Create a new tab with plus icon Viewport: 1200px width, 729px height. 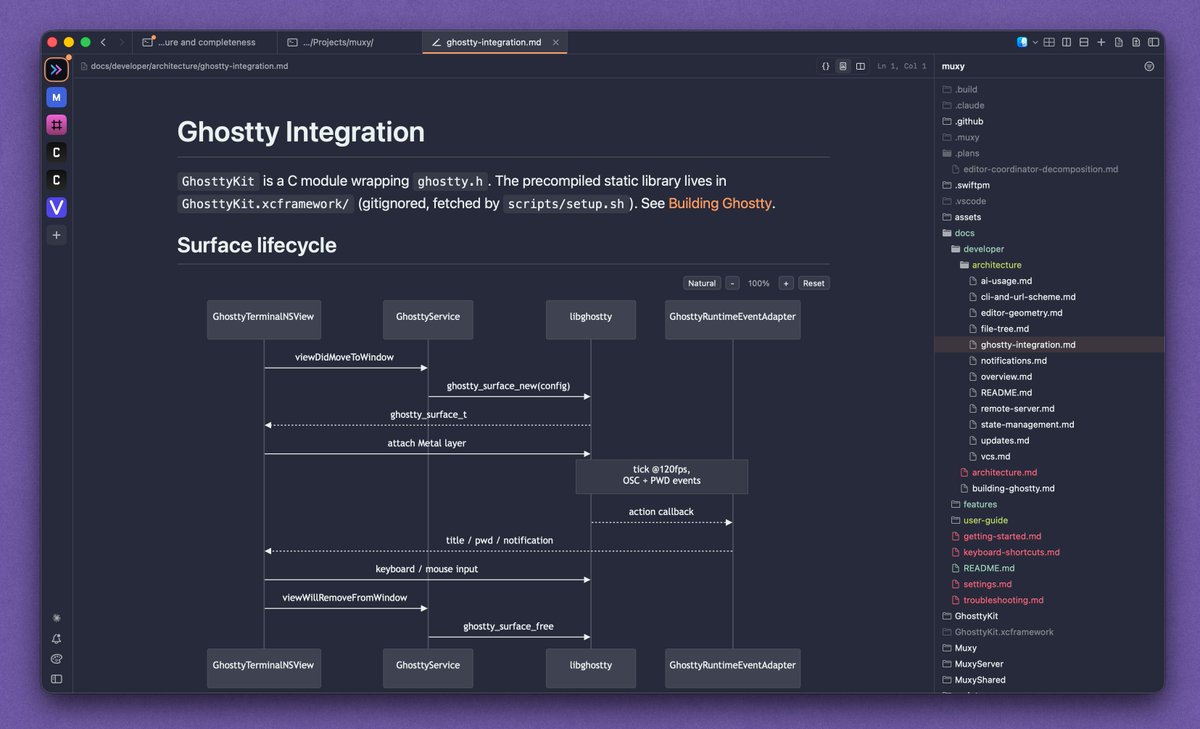click(x=1101, y=42)
